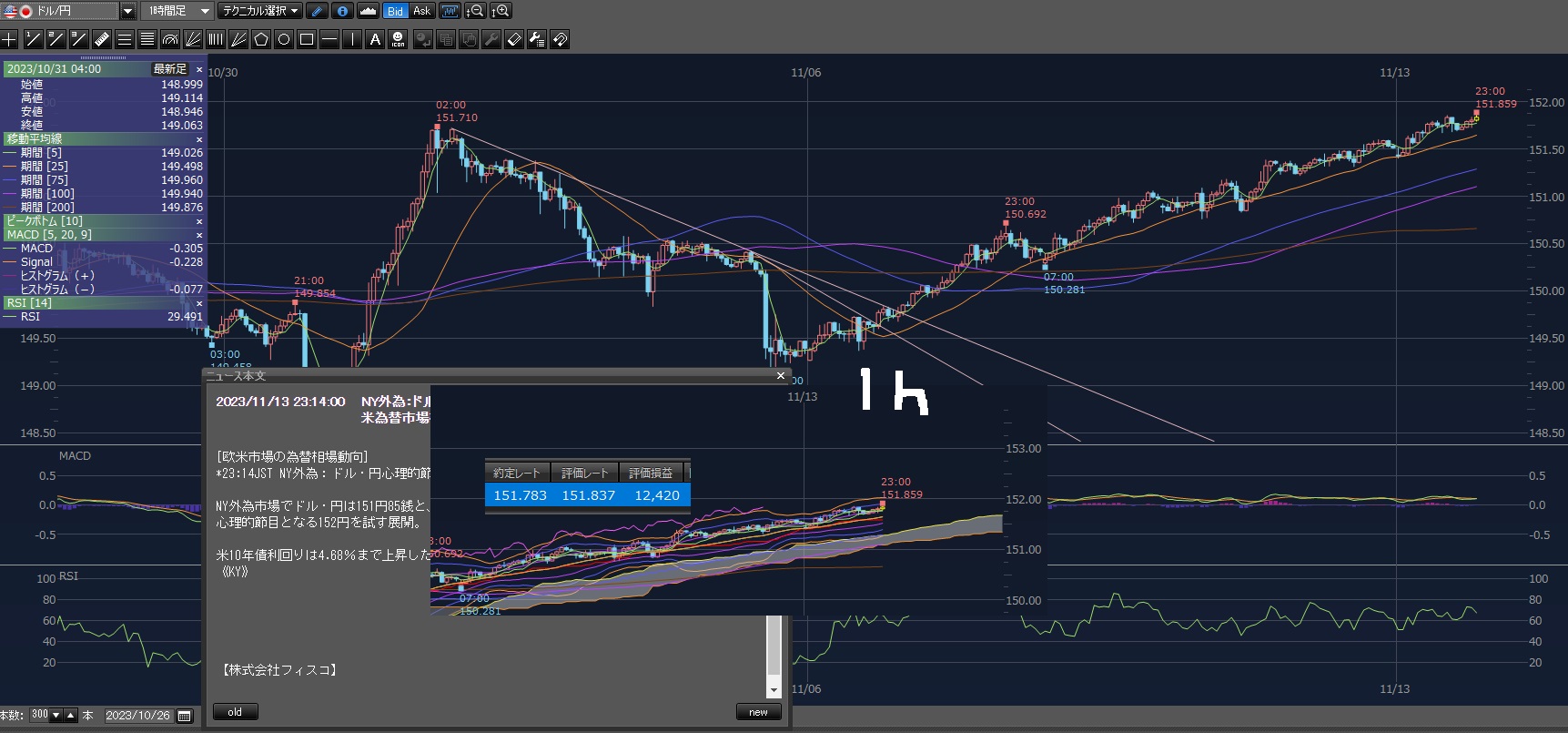Screen dimensions: 1568x733
Task: Switch chart to Ask price
Action: click(421, 11)
